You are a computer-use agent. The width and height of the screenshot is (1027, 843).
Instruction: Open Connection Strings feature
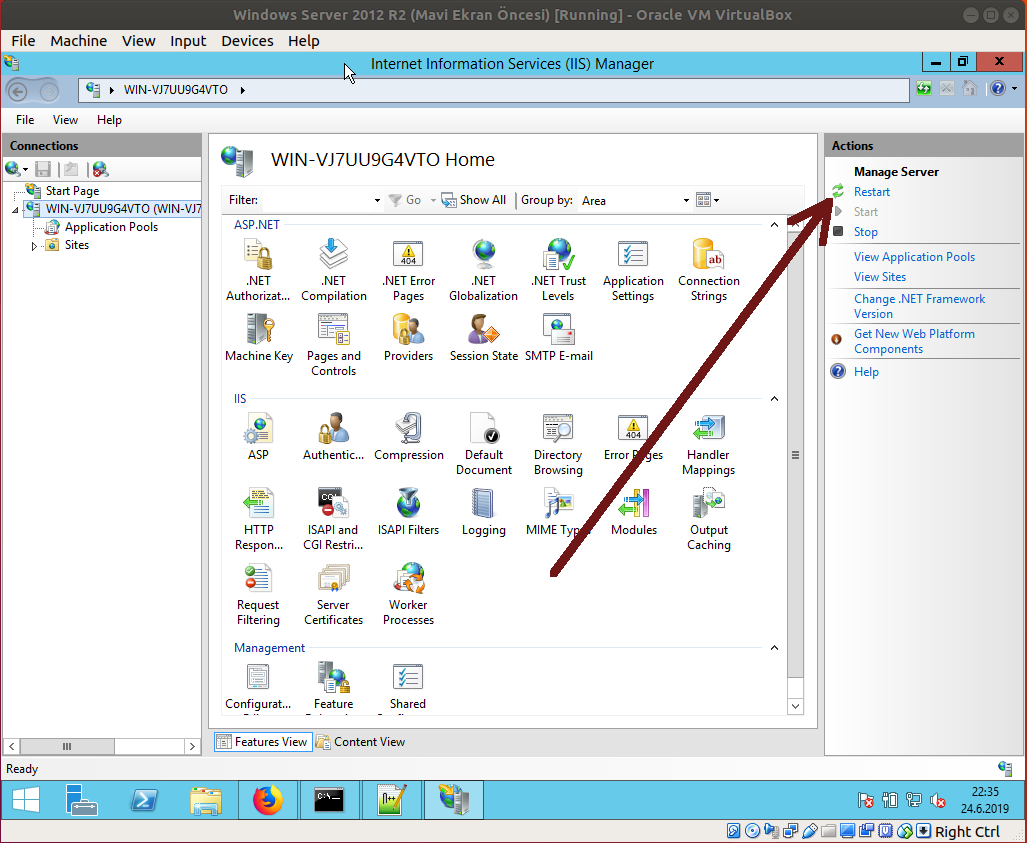(x=709, y=270)
